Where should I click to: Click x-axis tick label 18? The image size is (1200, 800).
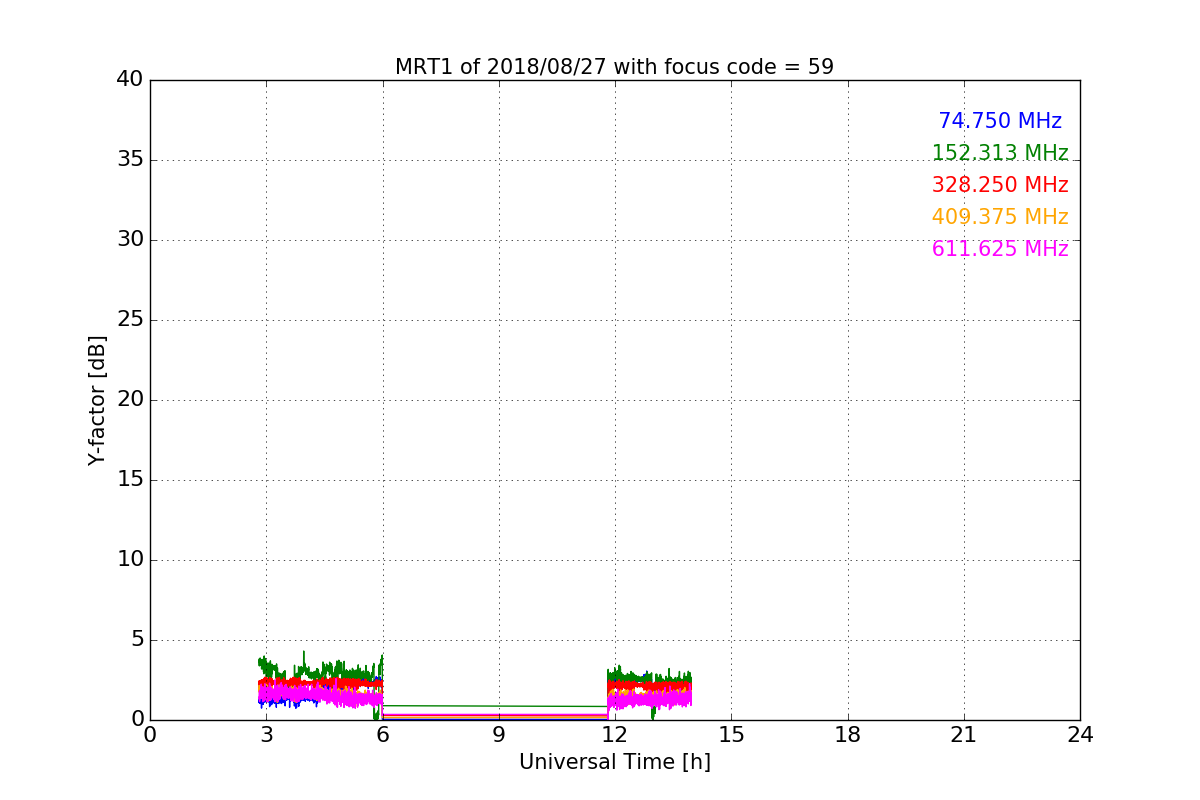tap(848, 735)
